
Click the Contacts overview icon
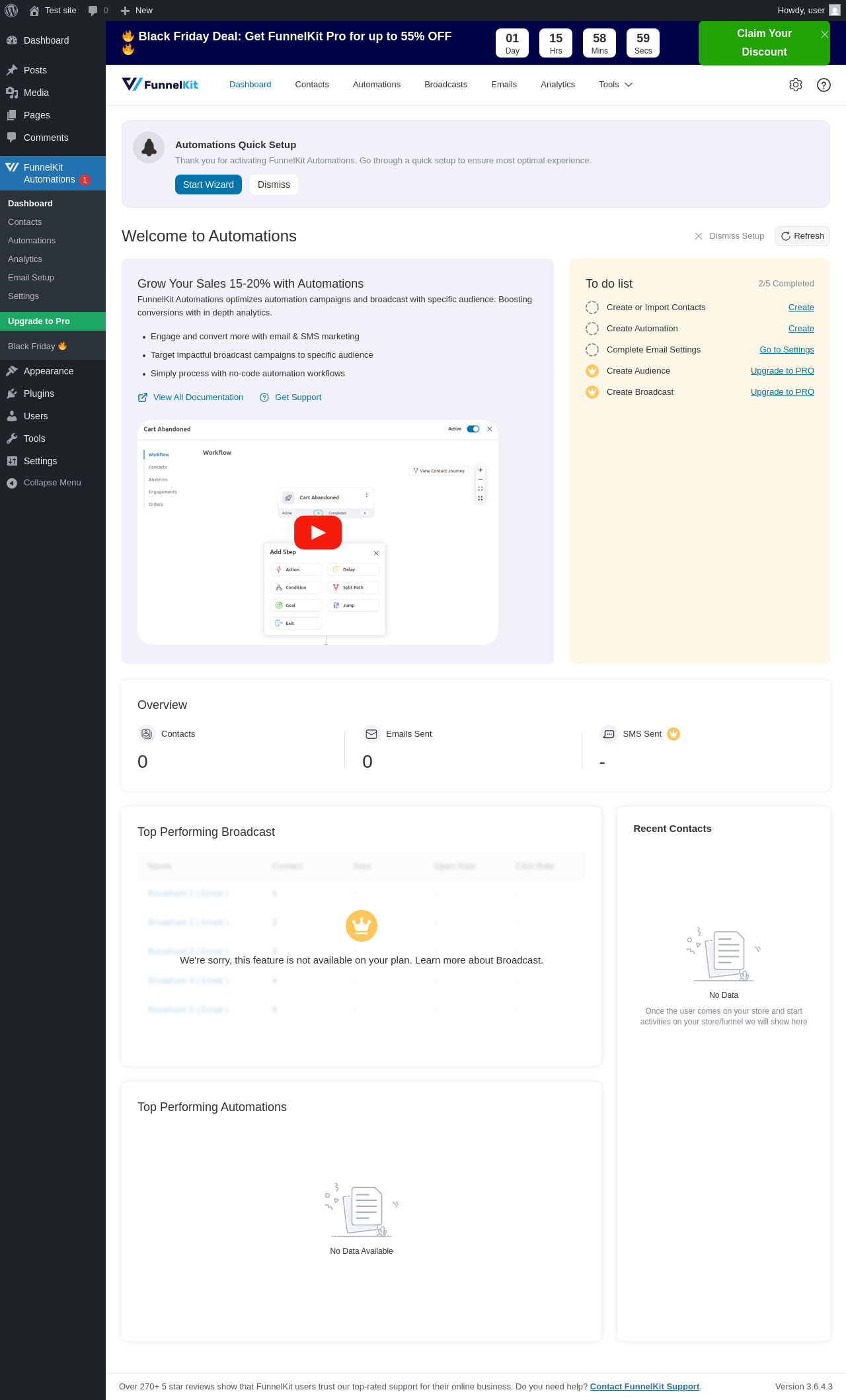pos(147,734)
